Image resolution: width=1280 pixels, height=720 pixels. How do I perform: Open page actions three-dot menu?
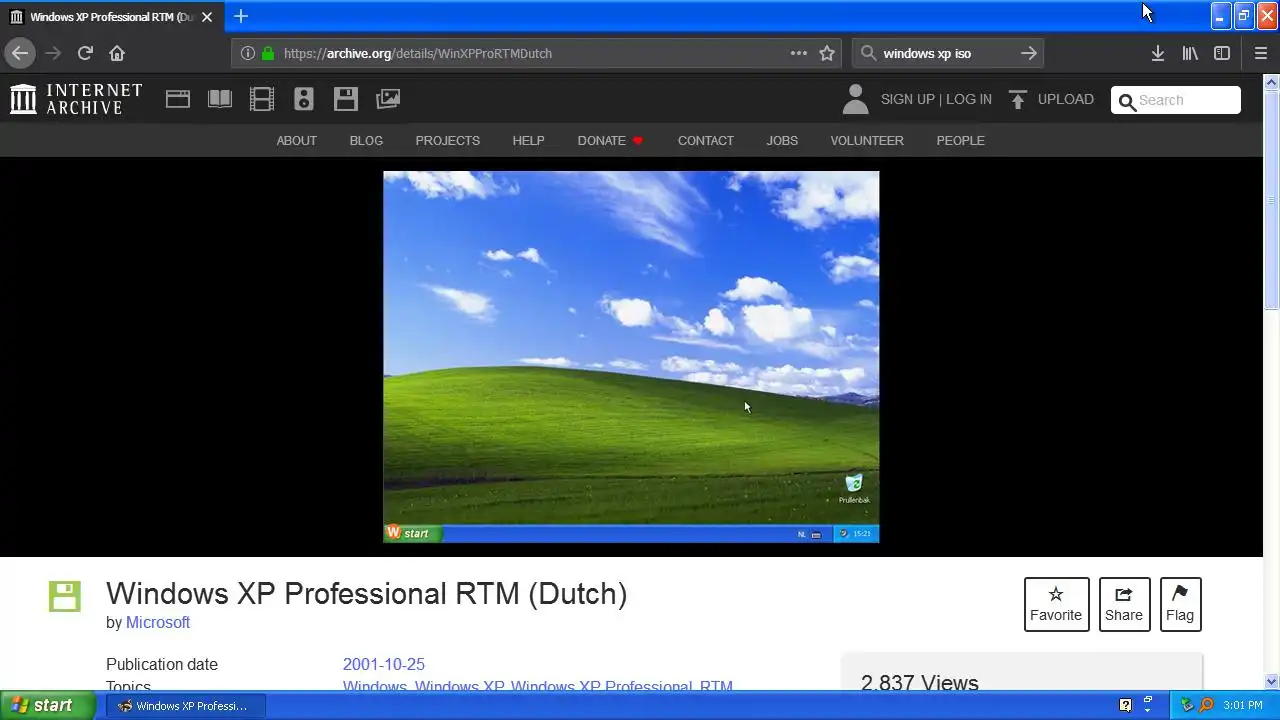pos(798,53)
